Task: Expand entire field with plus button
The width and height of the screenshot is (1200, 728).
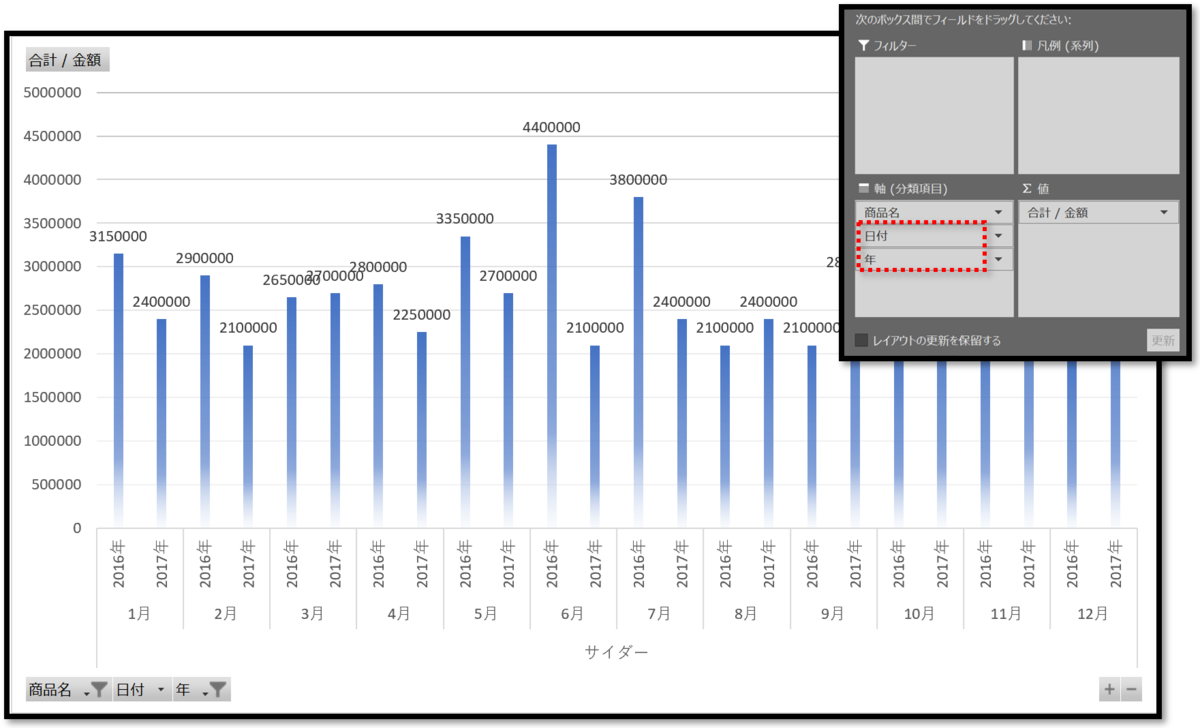Action: [1109, 689]
